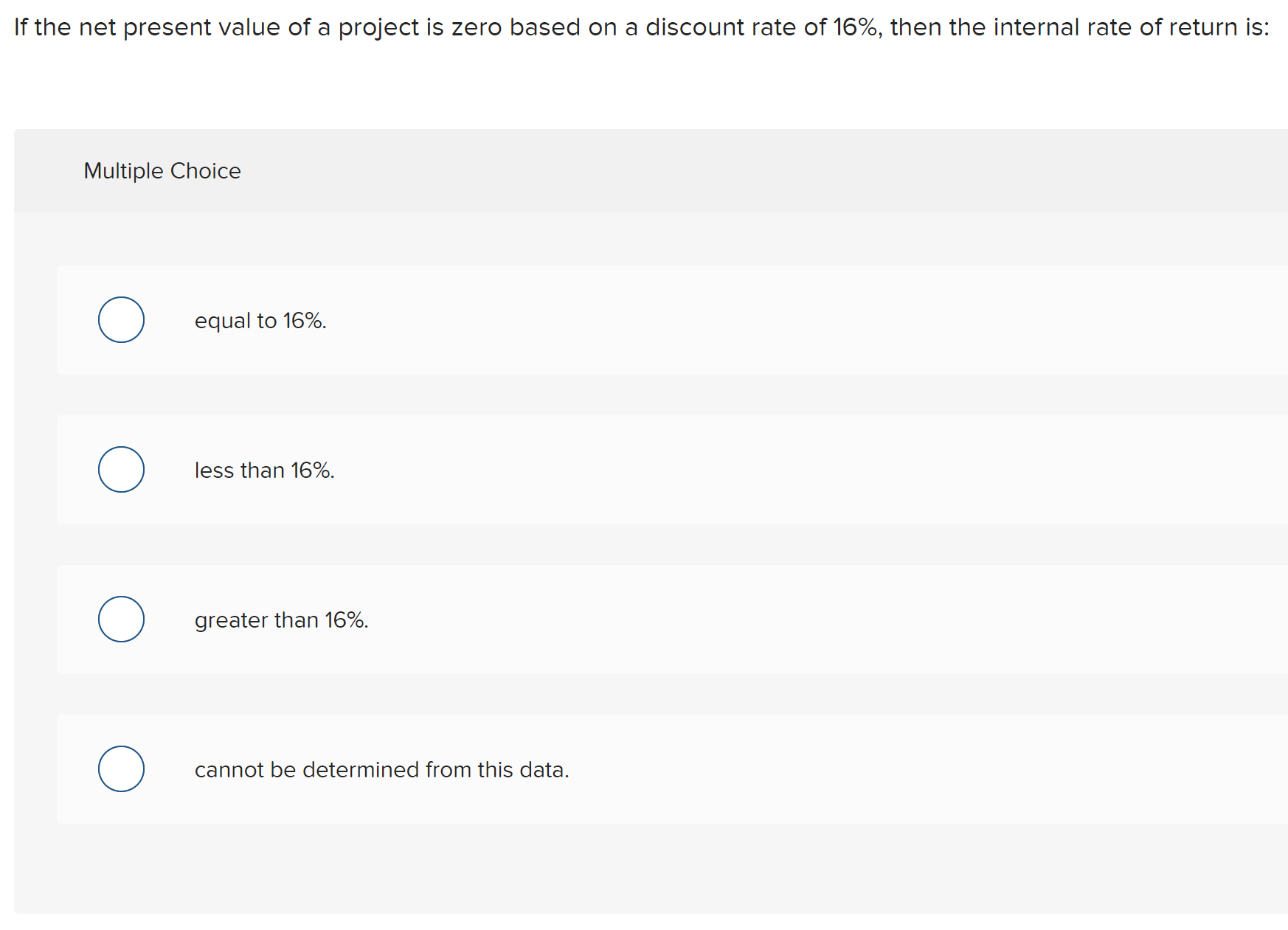1288x930 pixels.
Task: Click the answer text "equal to 16%."
Action: tap(260, 320)
